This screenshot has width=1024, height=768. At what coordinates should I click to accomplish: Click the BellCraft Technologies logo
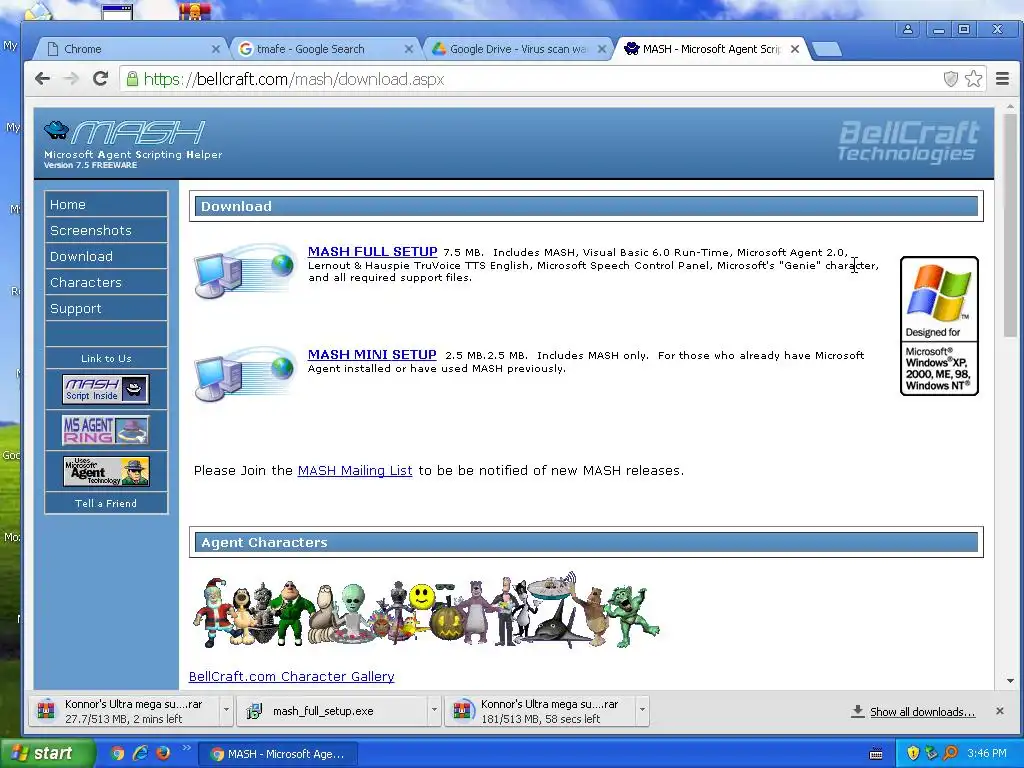(908, 140)
